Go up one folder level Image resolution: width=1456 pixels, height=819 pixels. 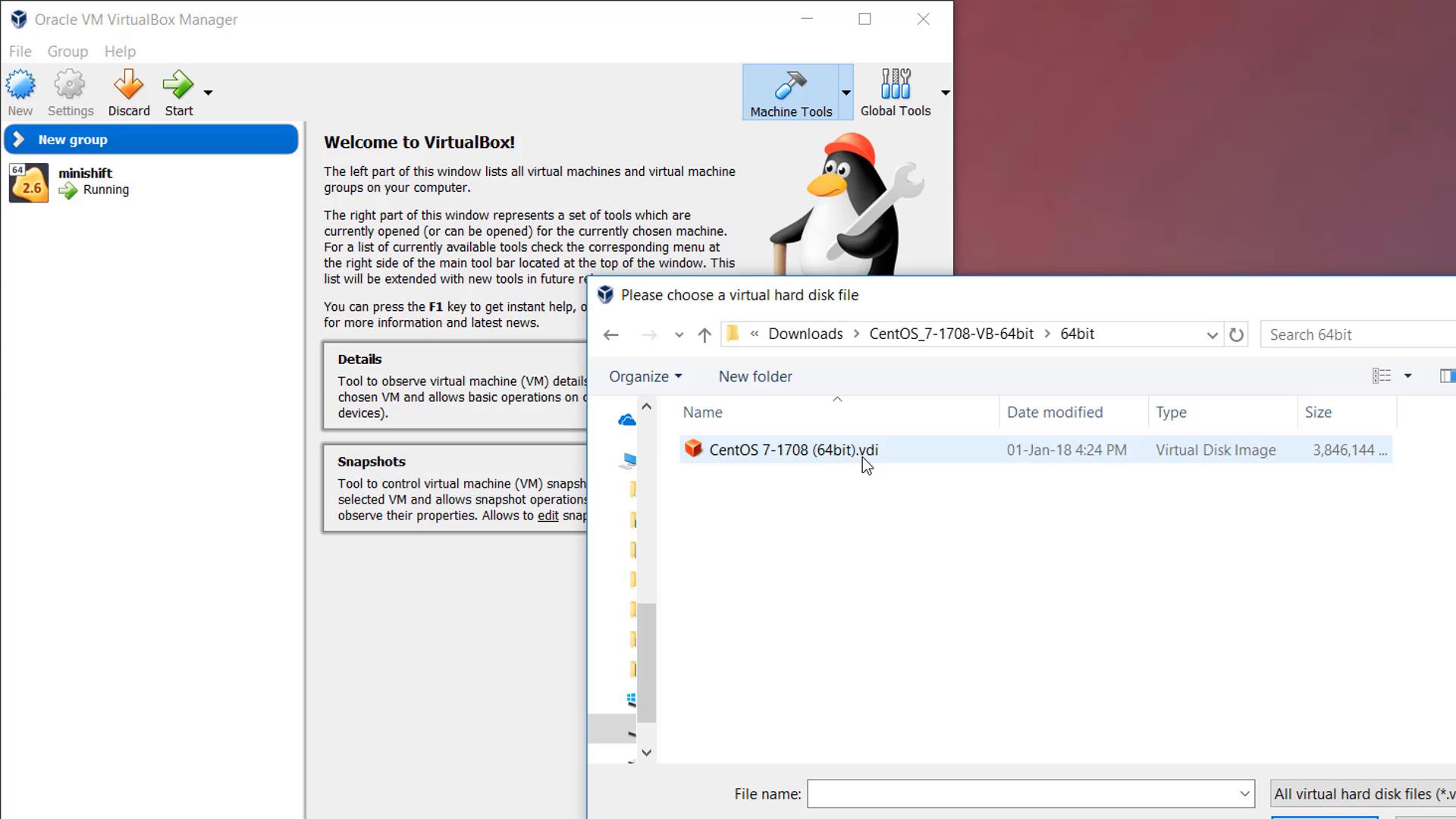pos(704,334)
